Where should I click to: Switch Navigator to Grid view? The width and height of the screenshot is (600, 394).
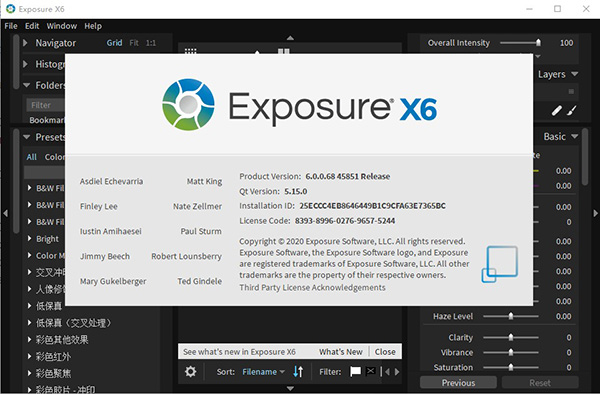coord(114,43)
